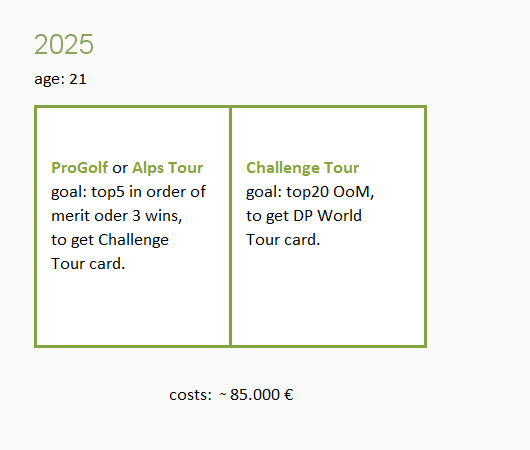
Task: Click 'goal: top5 in order of' line
Action: click(x=128, y=192)
